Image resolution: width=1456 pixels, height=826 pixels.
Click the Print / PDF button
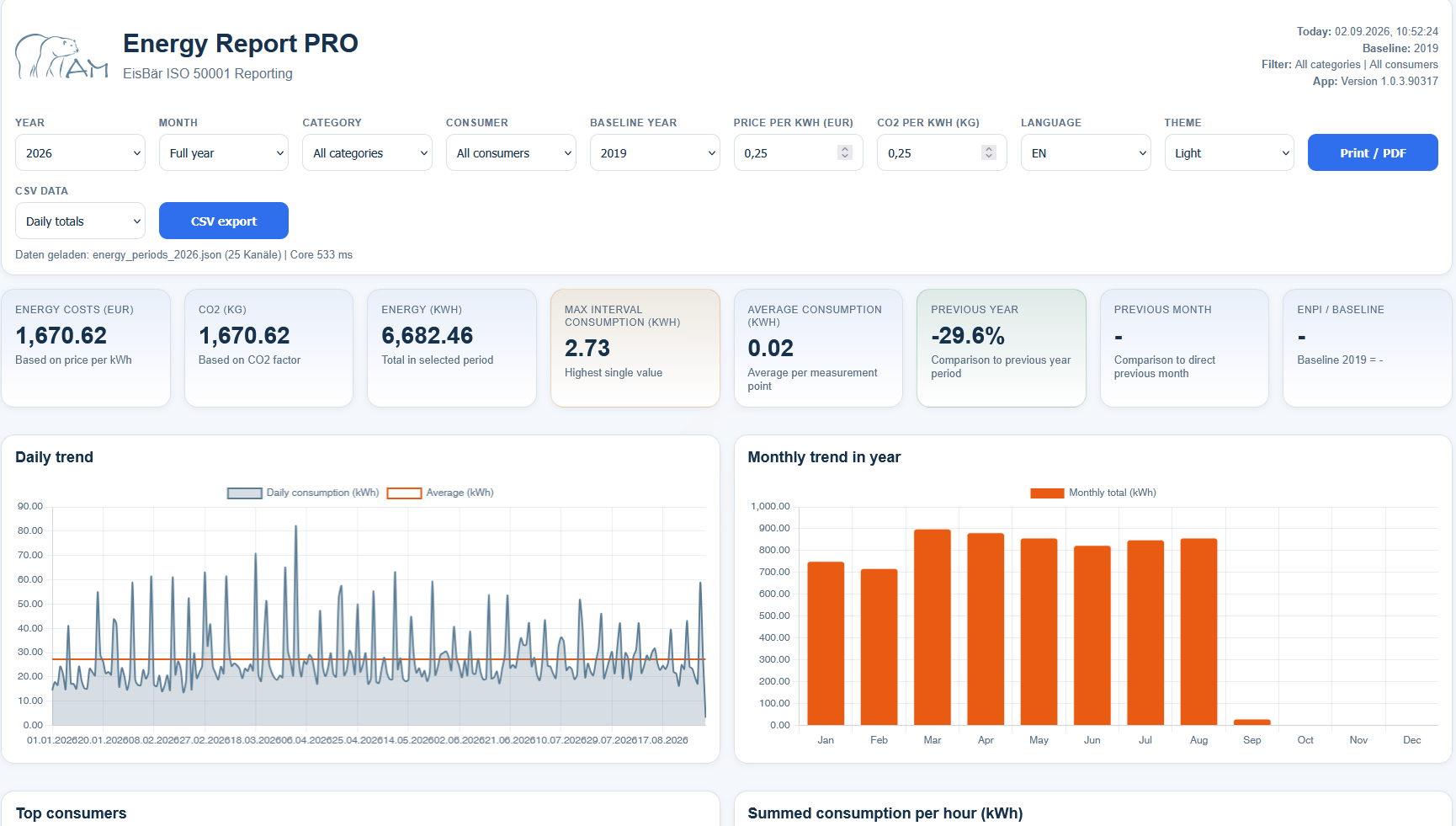(1373, 152)
